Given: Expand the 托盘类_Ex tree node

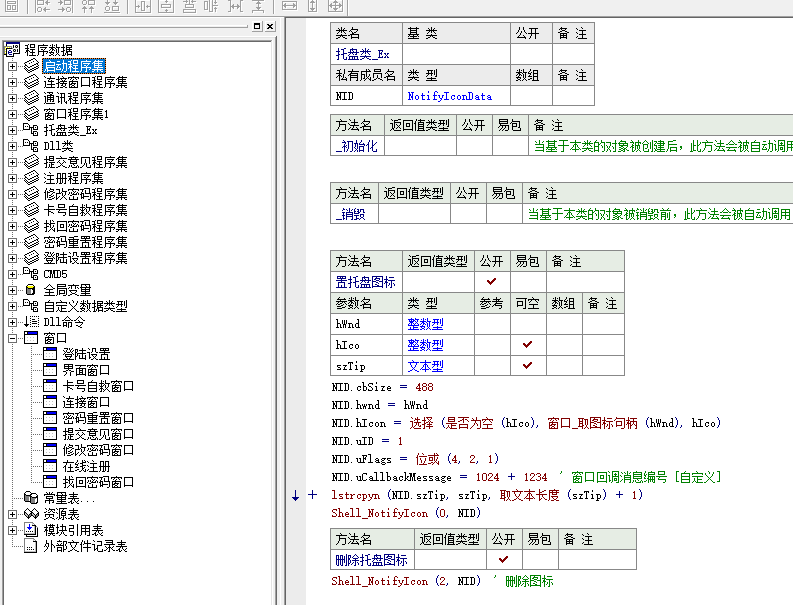Looking at the screenshot, I should point(13,131).
